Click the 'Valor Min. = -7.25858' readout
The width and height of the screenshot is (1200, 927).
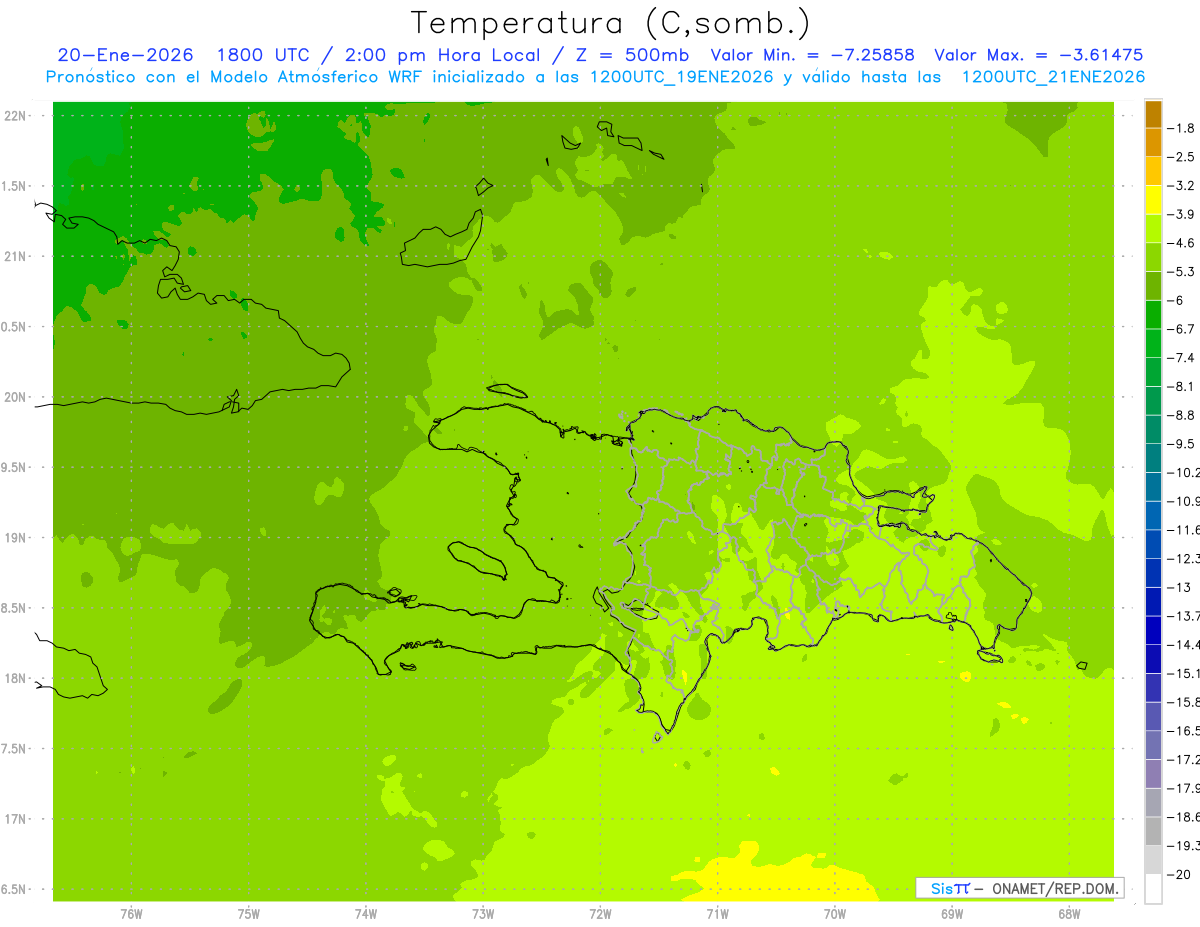[812, 55]
